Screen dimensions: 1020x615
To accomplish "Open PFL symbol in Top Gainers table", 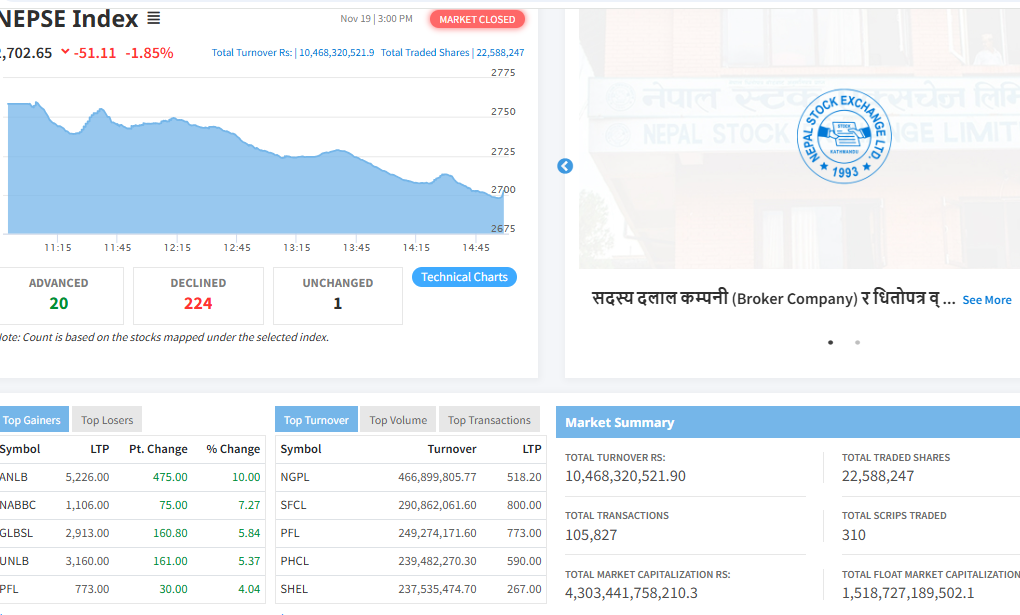I will click(9, 589).
